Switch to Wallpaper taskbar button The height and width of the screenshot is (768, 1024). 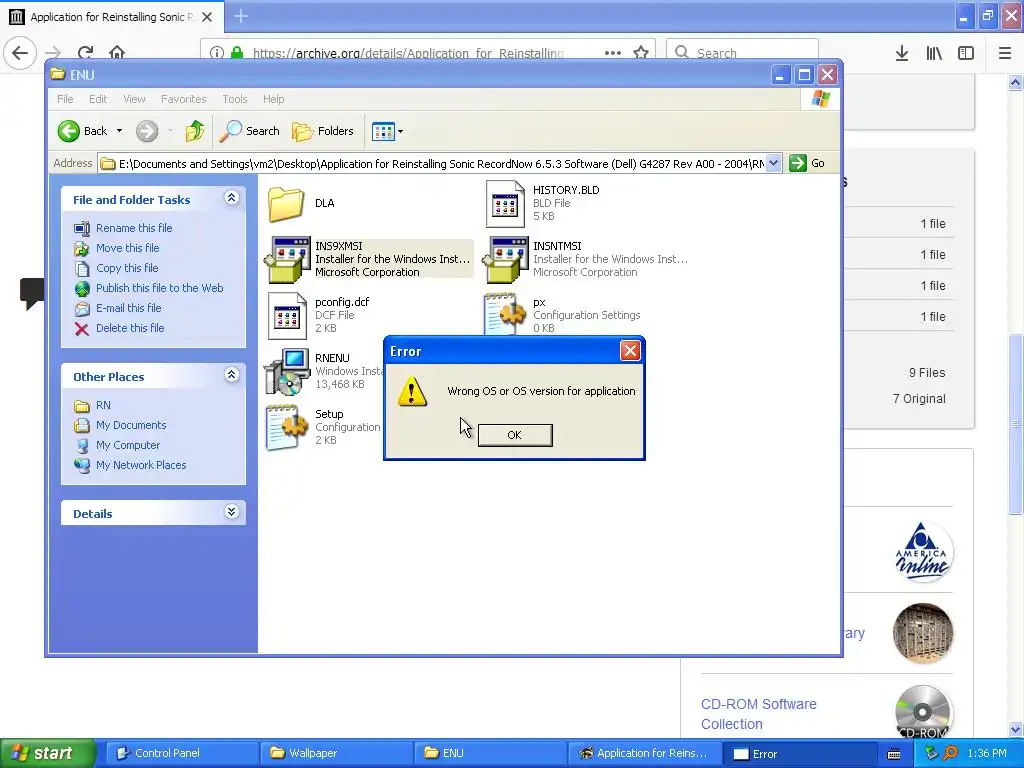pos(336,754)
